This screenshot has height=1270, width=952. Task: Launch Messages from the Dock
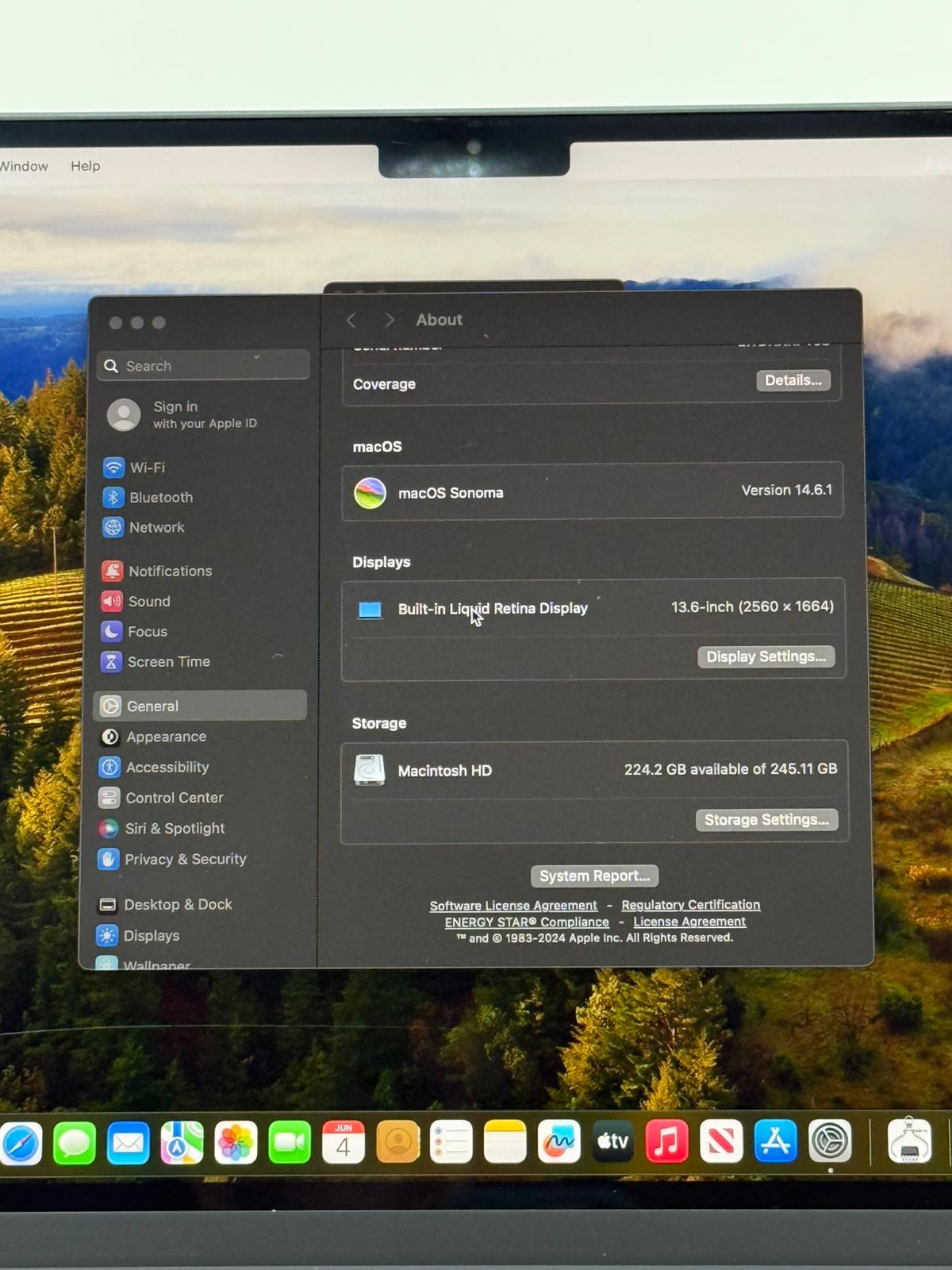[x=75, y=1143]
